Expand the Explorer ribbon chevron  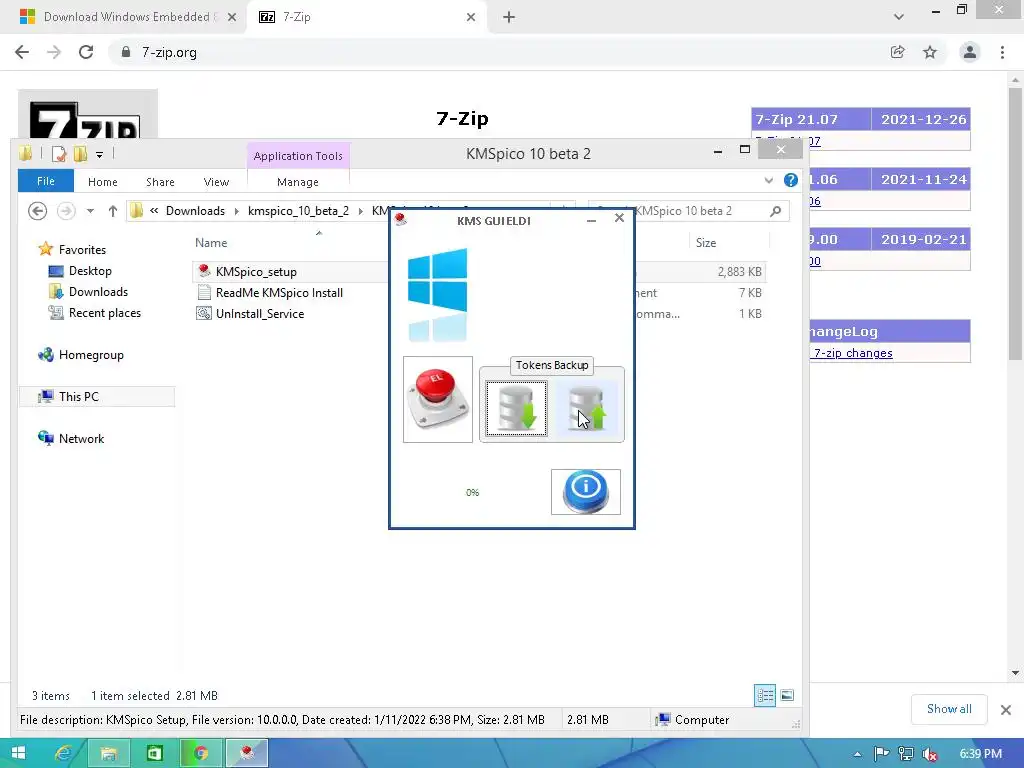point(769,181)
